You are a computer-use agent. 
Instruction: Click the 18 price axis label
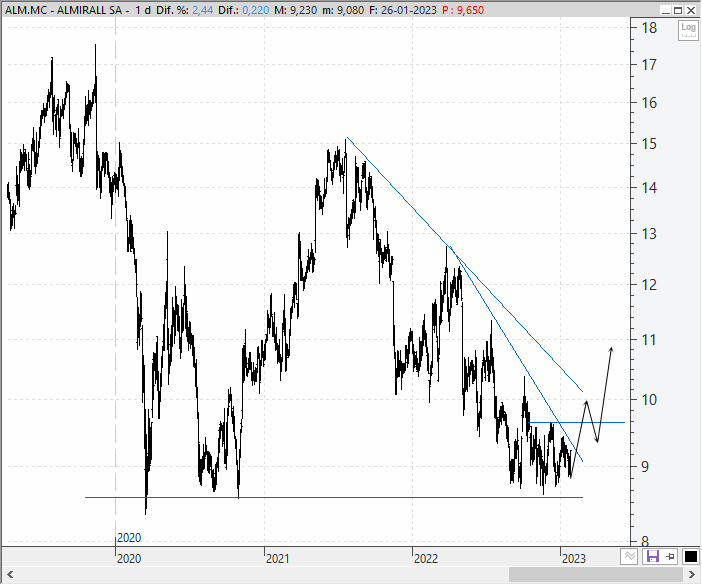(x=649, y=28)
